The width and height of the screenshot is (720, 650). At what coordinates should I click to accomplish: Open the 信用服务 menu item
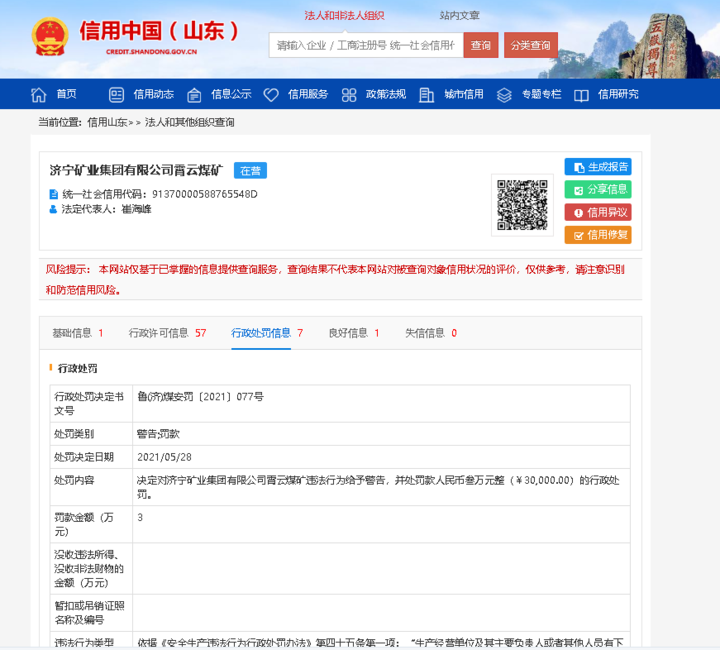pyautogui.click(x=308, y=94)
